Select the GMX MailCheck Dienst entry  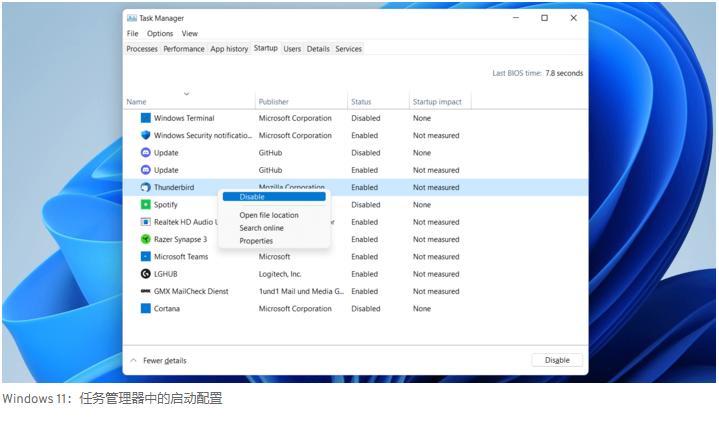191,291
